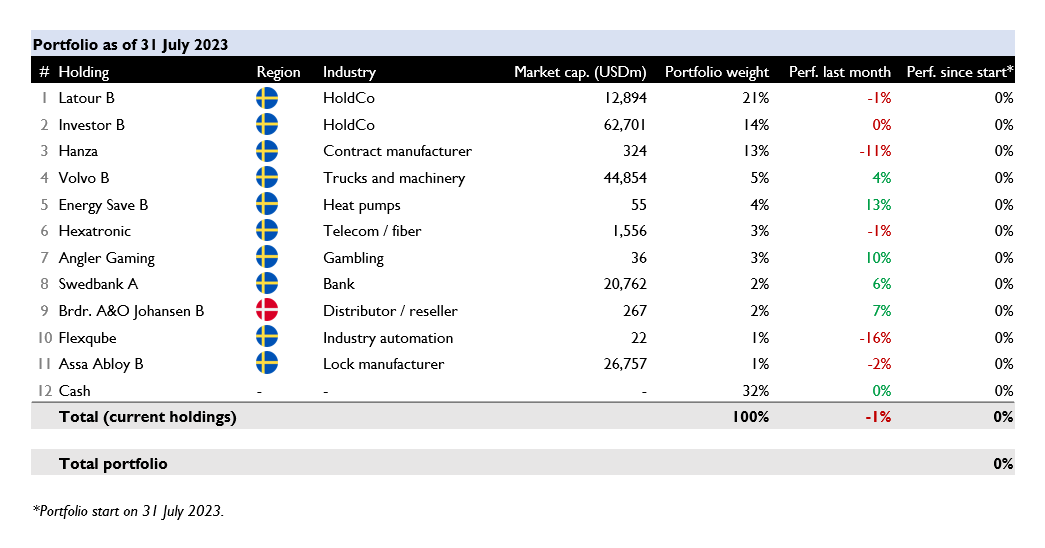Screen dimensions: 1045x548
Task: Click the Hanza holding name
Action: [x=78, y=151]
